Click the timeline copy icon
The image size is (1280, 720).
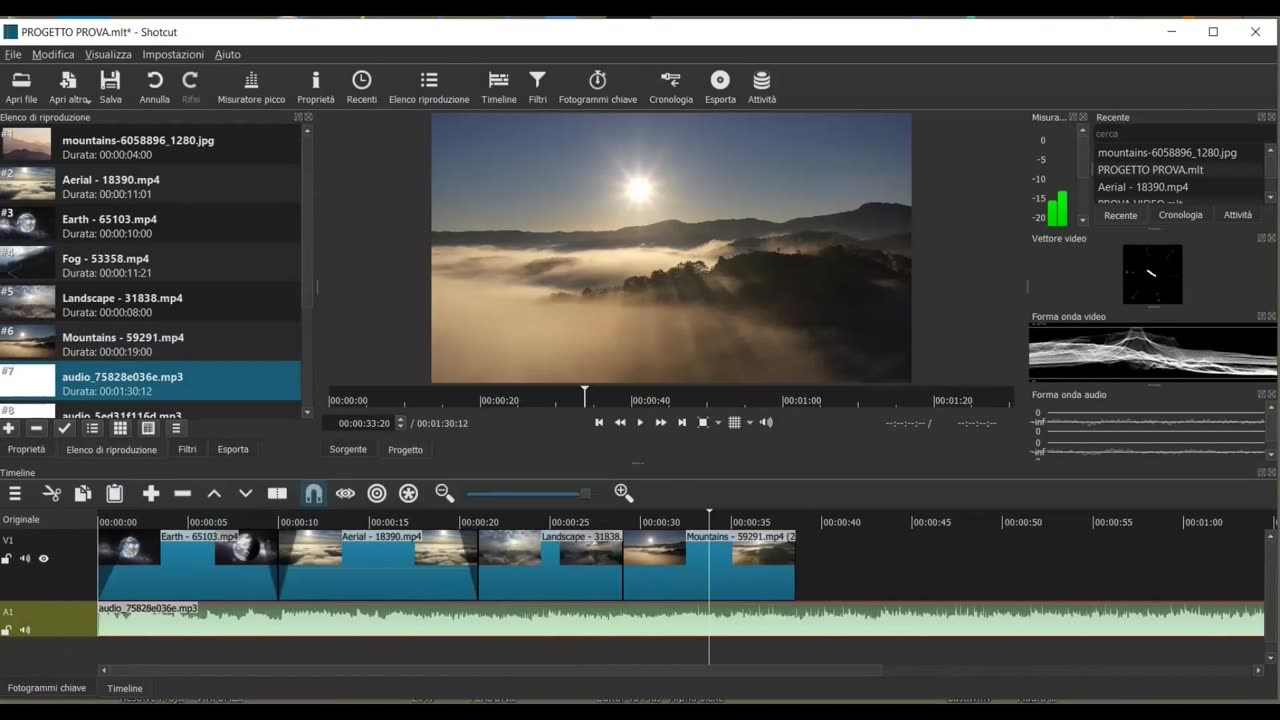(83, 493)
